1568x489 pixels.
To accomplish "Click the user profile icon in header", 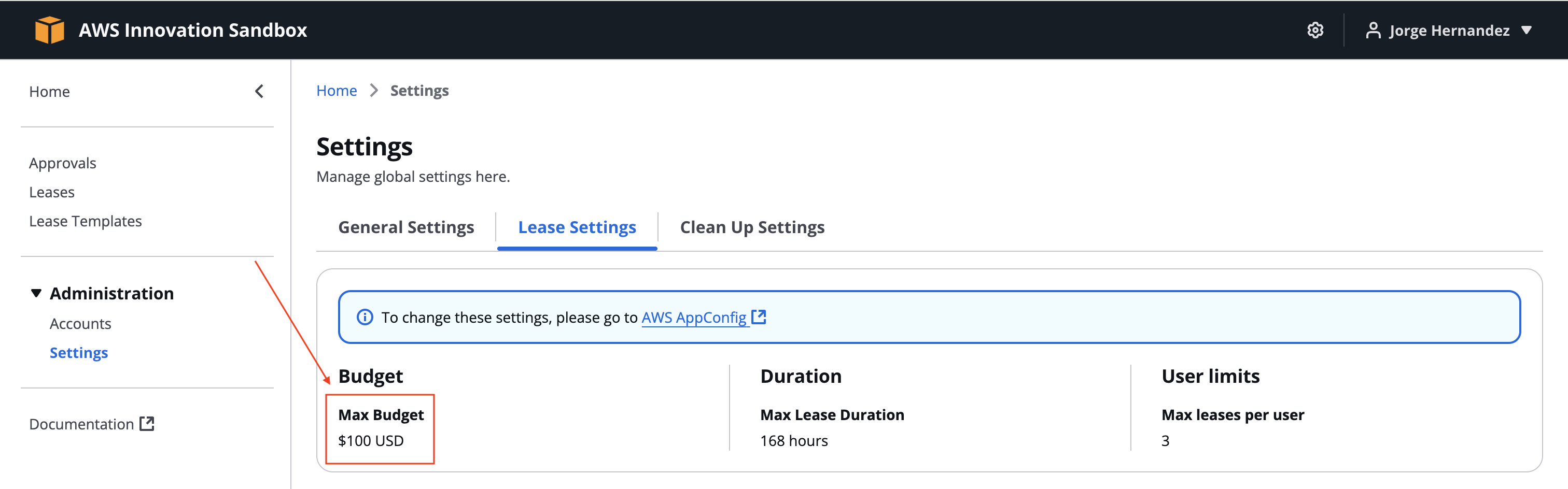I will pyautogui.click(x=1373, y=30).
